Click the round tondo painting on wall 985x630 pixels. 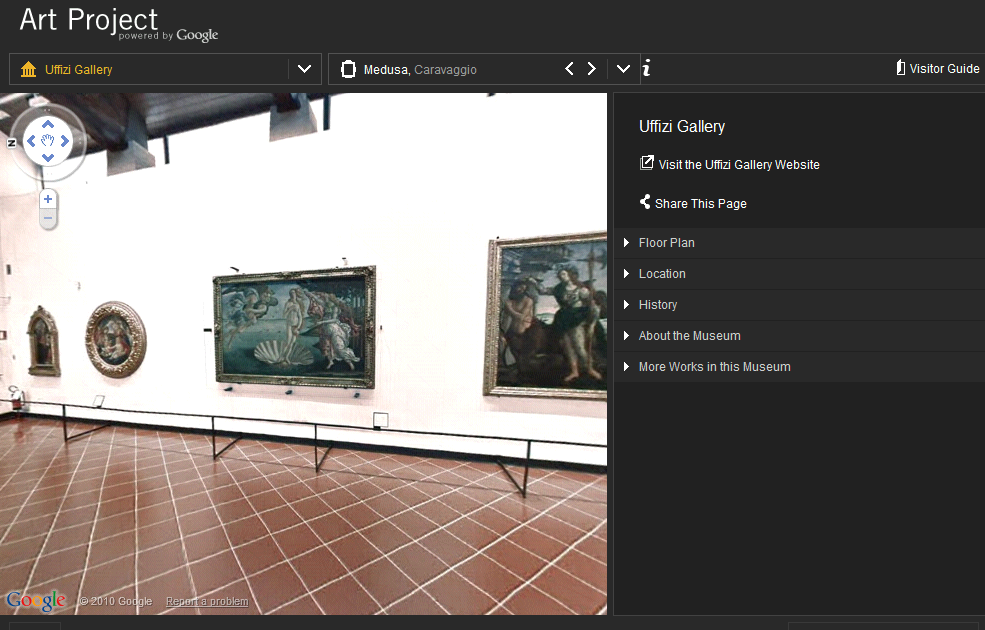click(116, 339)
